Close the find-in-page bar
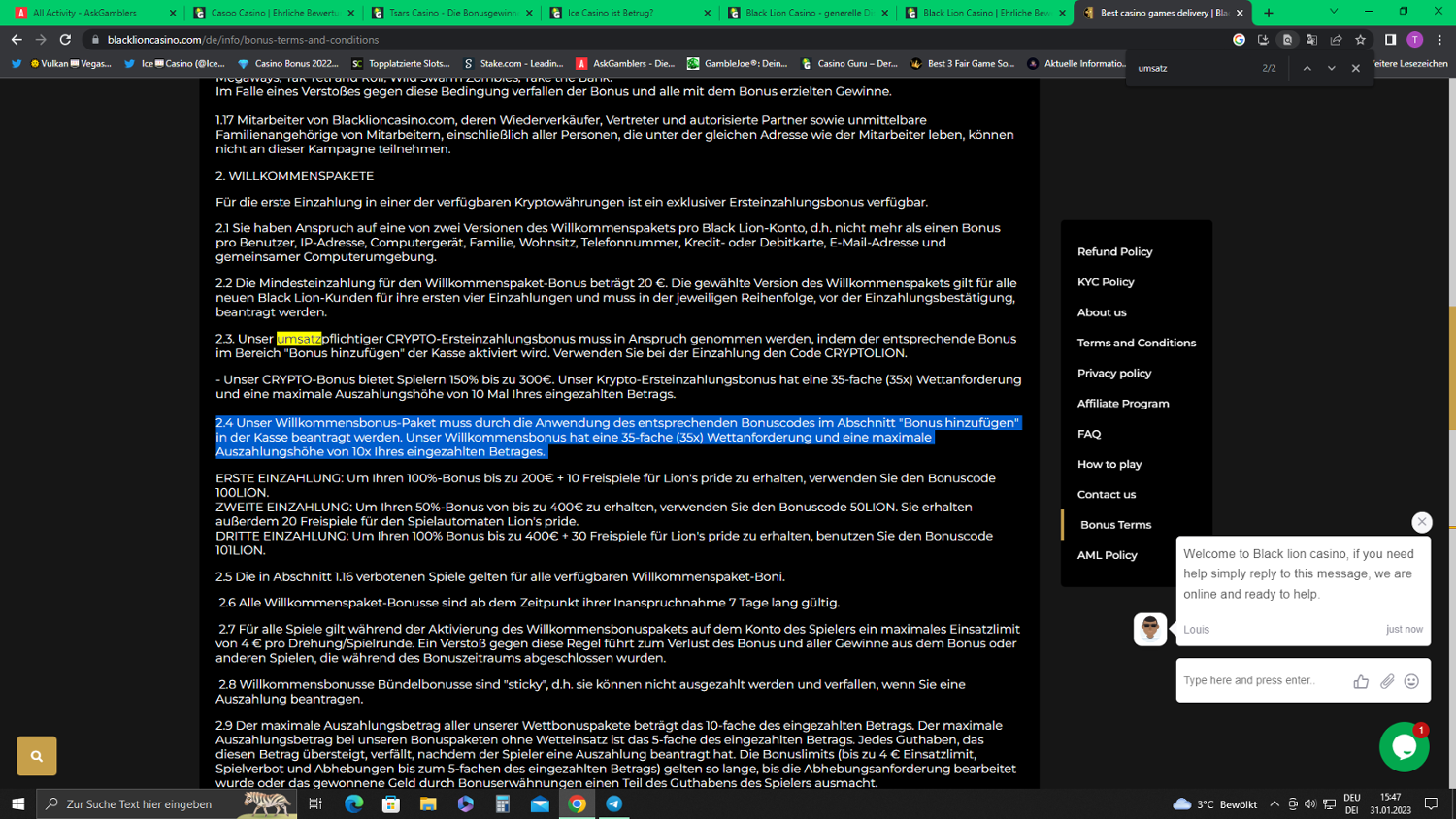 (1355, 69)
